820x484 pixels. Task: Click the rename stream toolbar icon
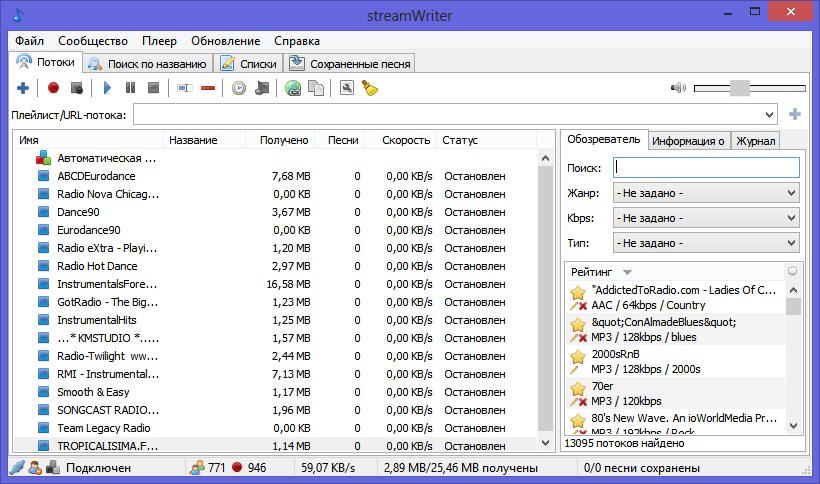pos(184,88)
